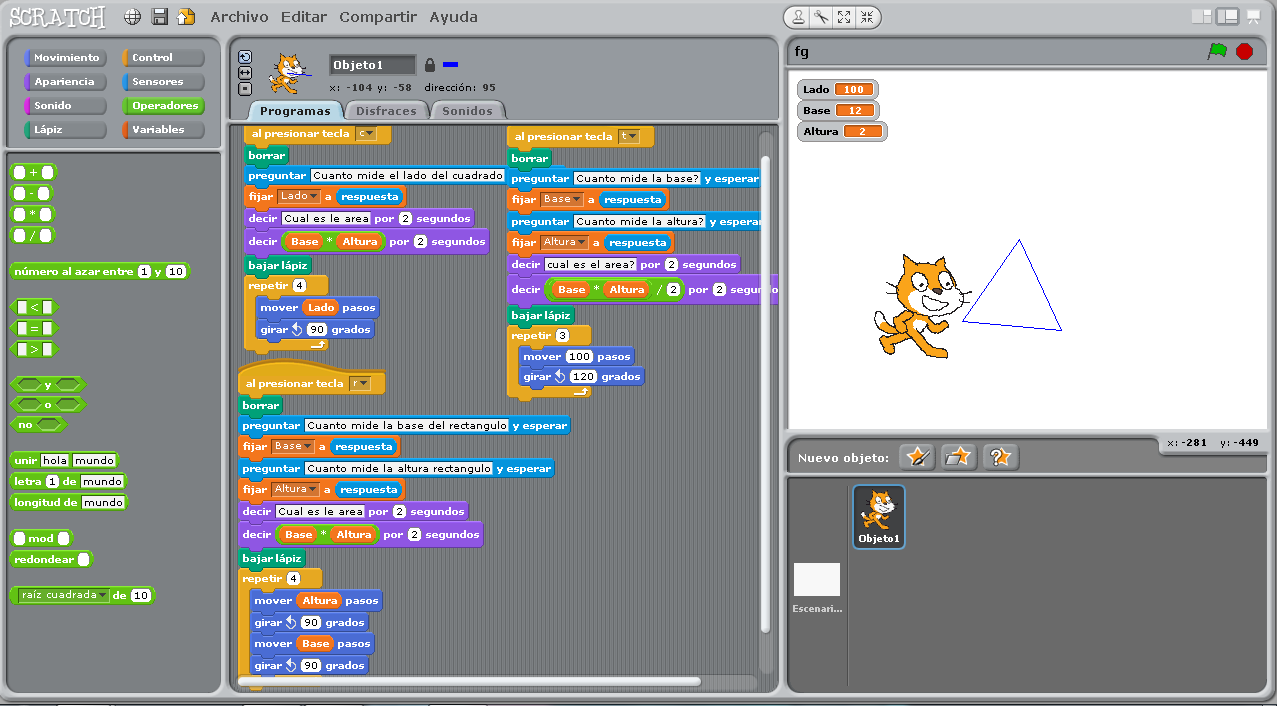Select the Objeto1 sprite thumbnail
The image size is (1277, 706).
[878, 518]
